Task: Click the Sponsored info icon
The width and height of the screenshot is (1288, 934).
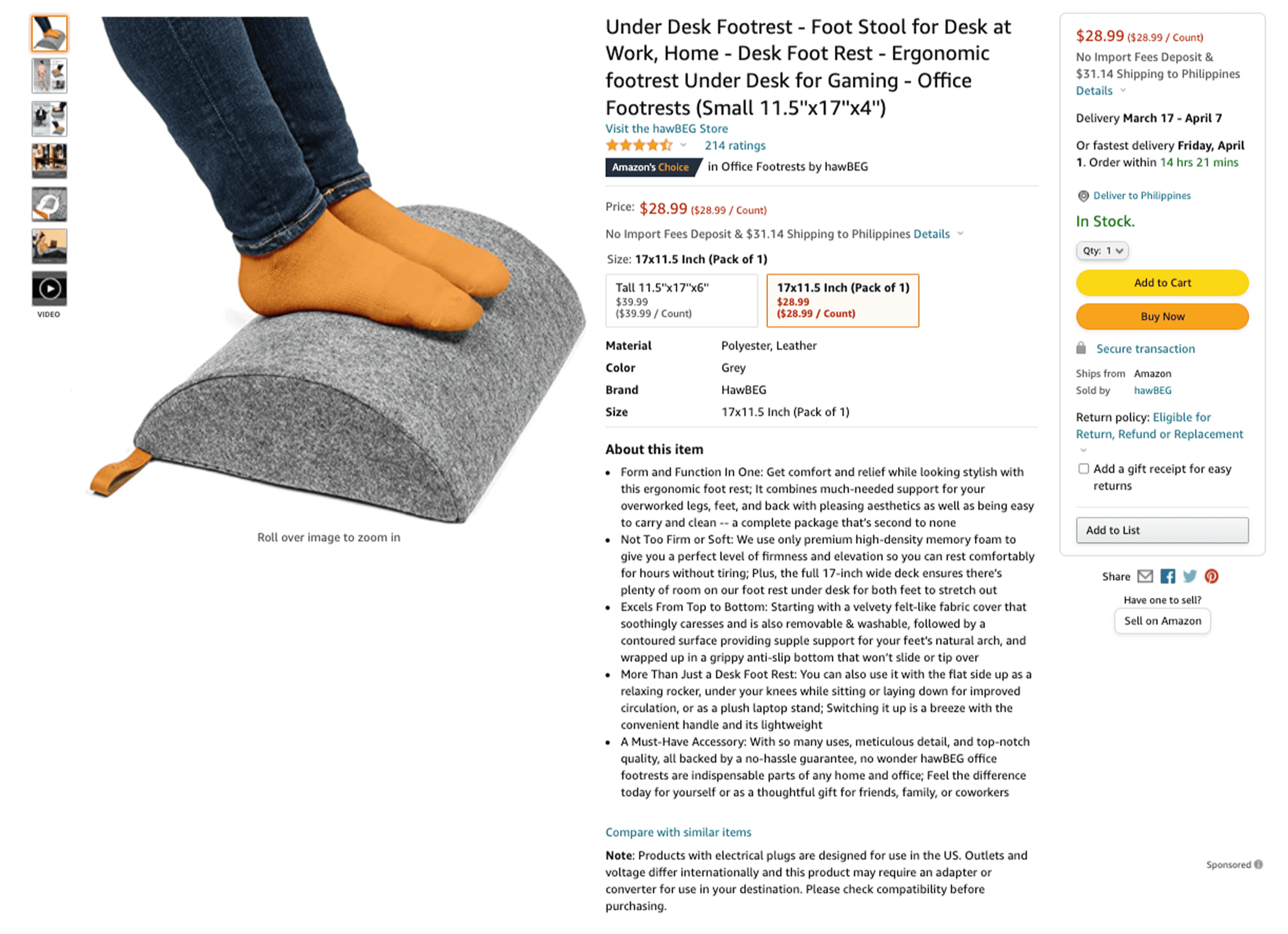Action: point(1258,864)
